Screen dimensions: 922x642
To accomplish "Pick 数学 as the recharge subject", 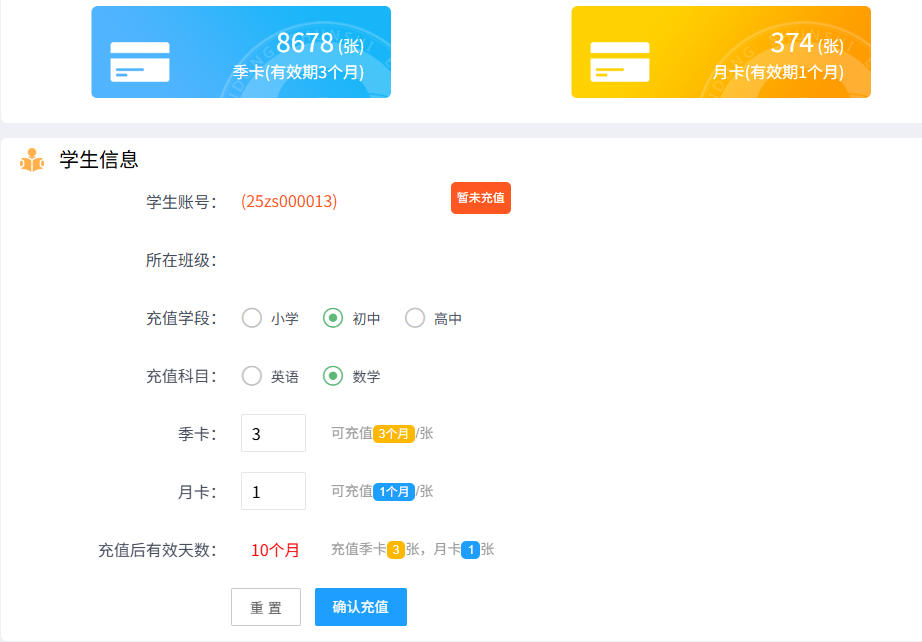I will (333, 377).
